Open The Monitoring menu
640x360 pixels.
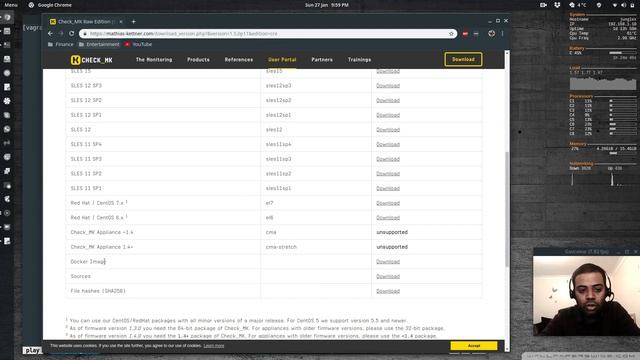[154, 60]
